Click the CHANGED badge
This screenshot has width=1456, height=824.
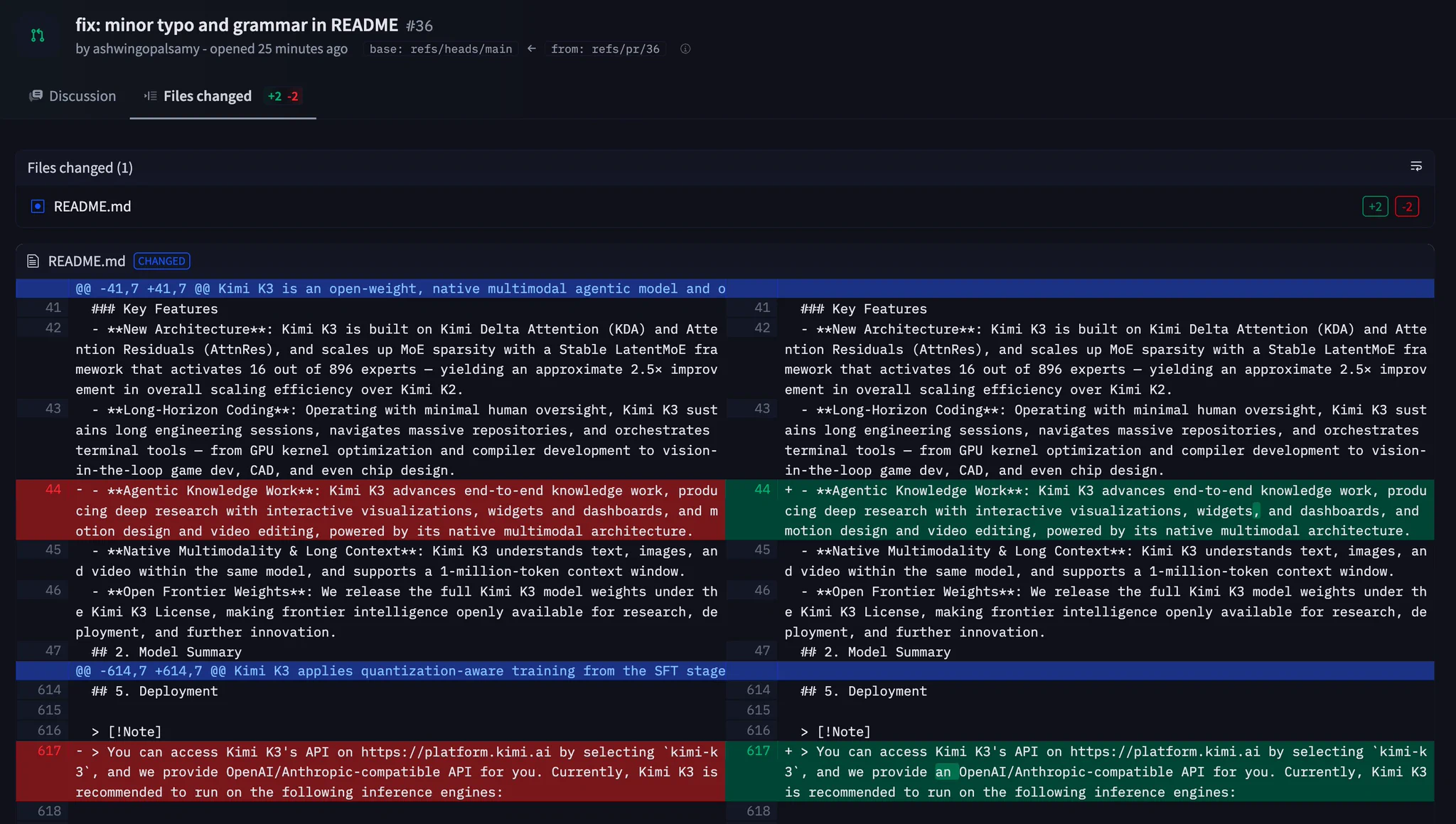pyautogui.click(x=161, y=261)
